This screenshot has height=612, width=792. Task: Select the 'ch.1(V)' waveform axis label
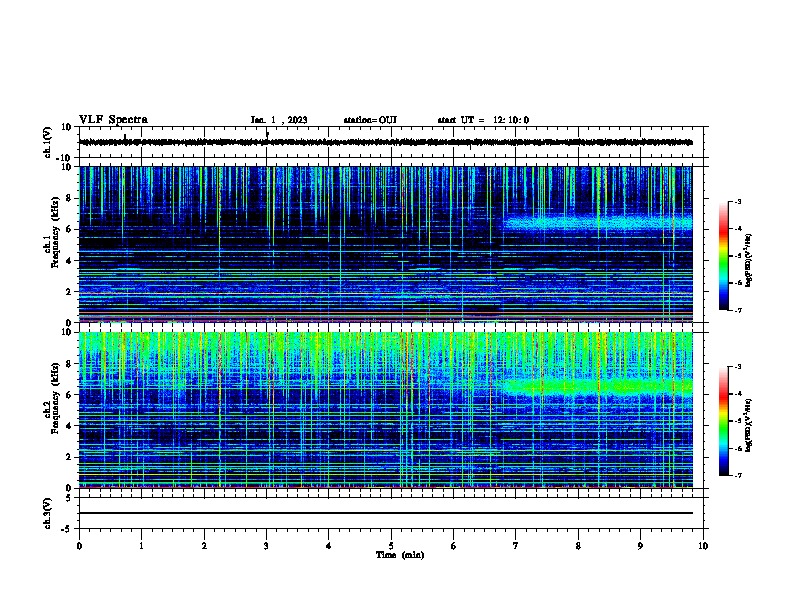click(48, 142)
